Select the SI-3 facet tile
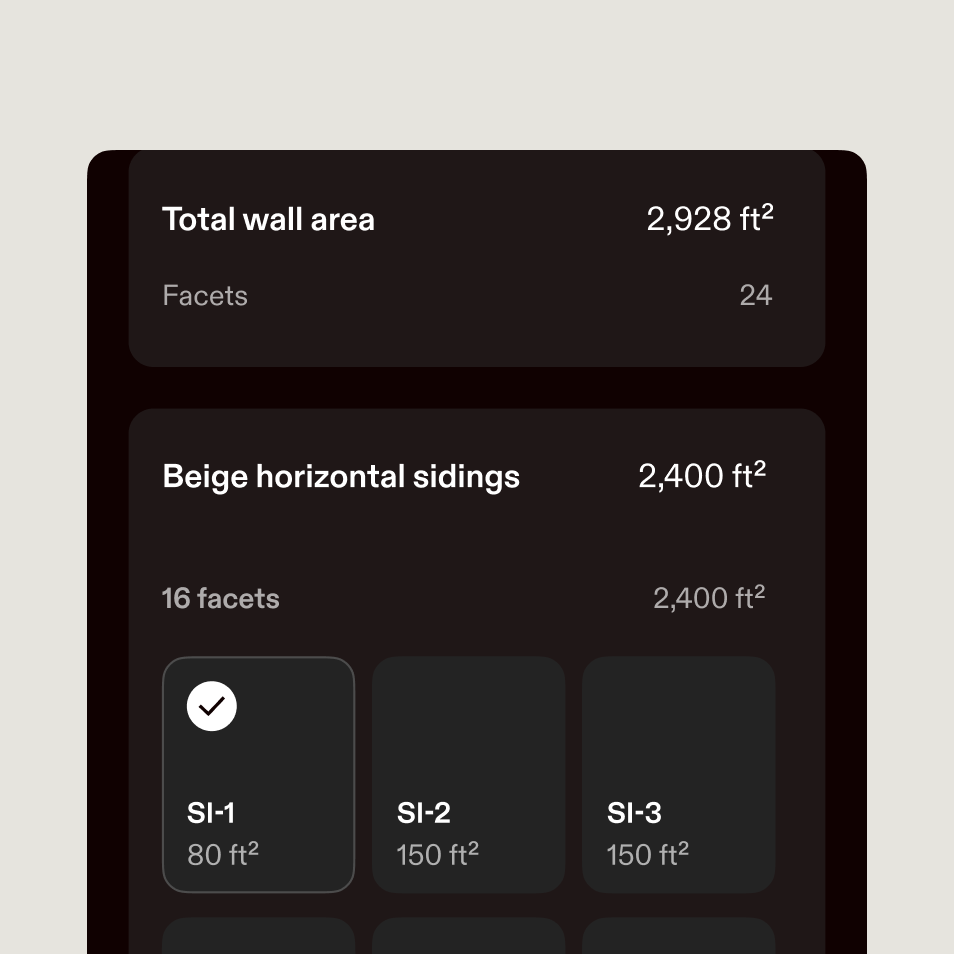Viewport: 954px width, 954px height. point(678,773)
